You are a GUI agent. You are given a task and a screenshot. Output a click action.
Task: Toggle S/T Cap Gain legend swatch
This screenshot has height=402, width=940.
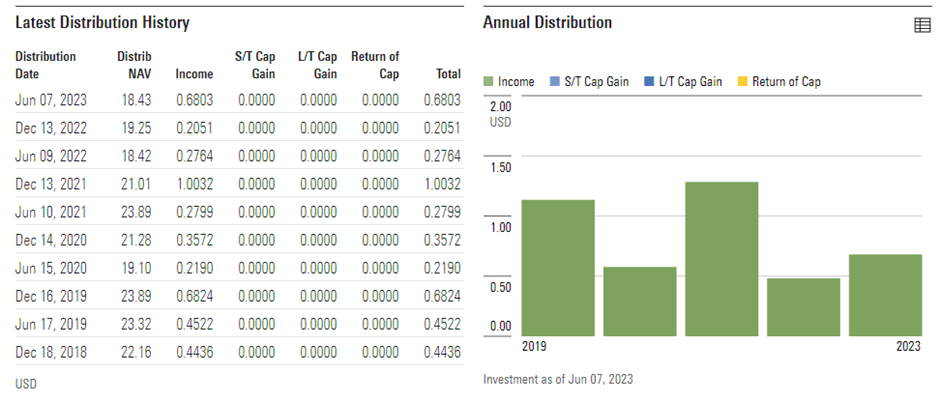pos(555,82)
